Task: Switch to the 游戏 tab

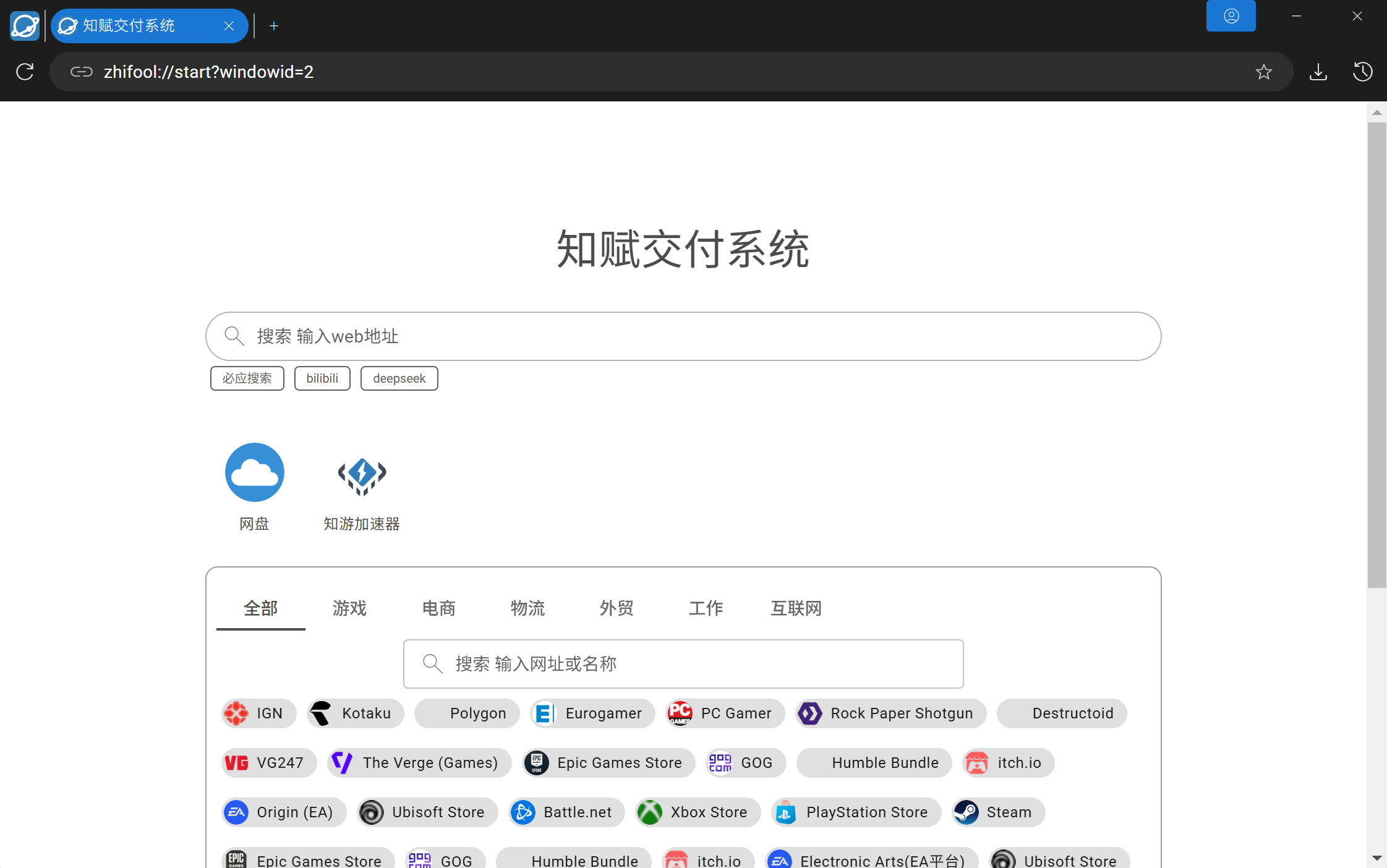Action: [349, 608]
